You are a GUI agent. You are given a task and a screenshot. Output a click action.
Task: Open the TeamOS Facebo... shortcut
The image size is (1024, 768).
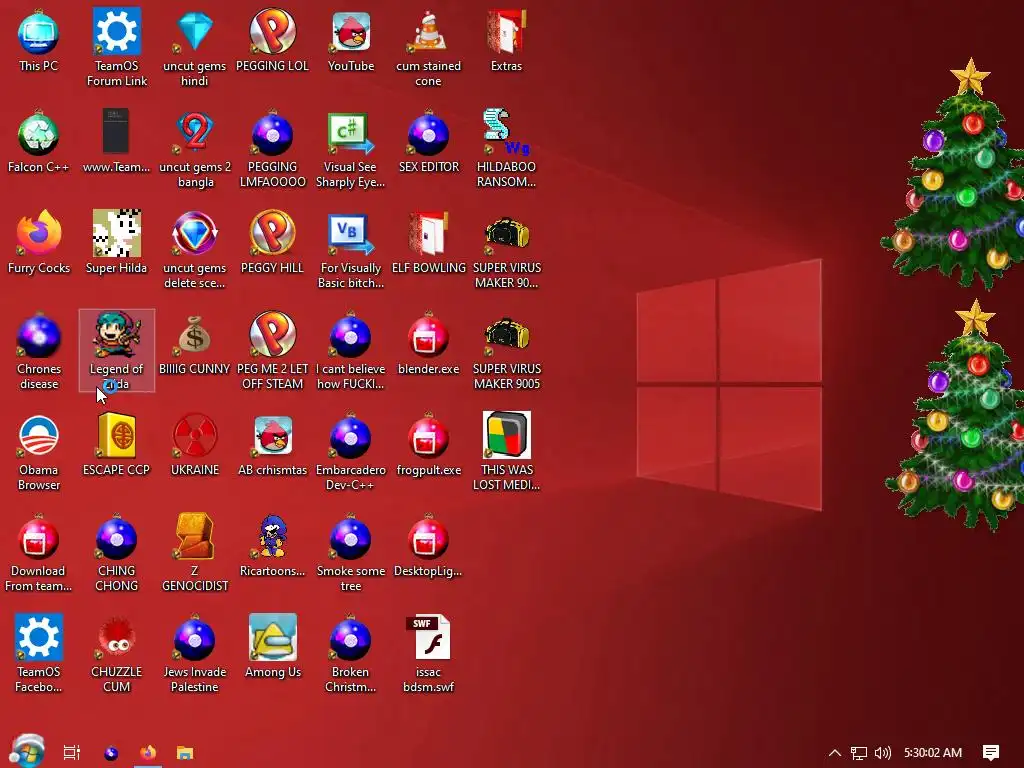[39, 653]
